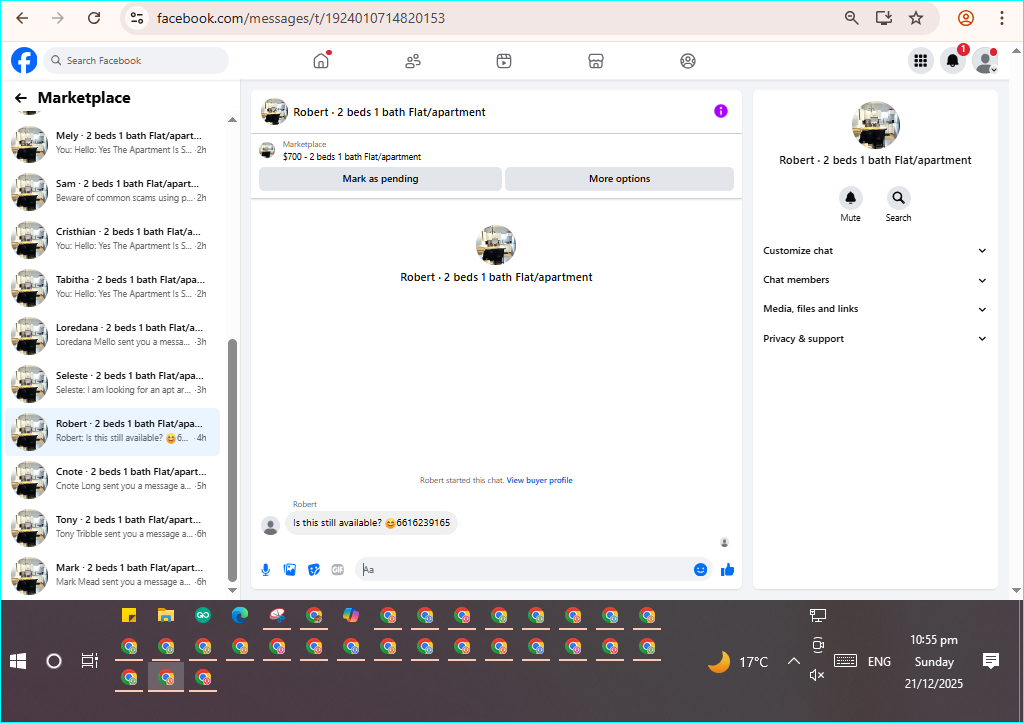The width and height of the screenshot is (1024, 723).
Task: Click the message text field
Action: coord(526,570)
